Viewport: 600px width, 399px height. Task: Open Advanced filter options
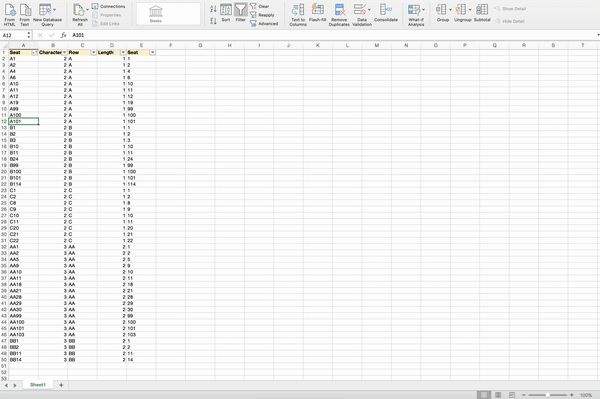(264, 24)
